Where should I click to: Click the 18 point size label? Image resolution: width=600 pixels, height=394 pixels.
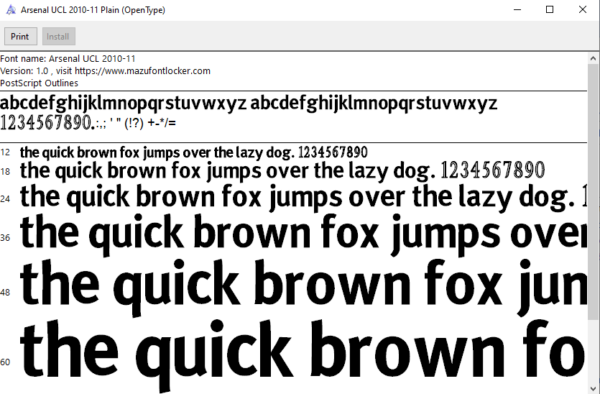click(x=5, y=171)
